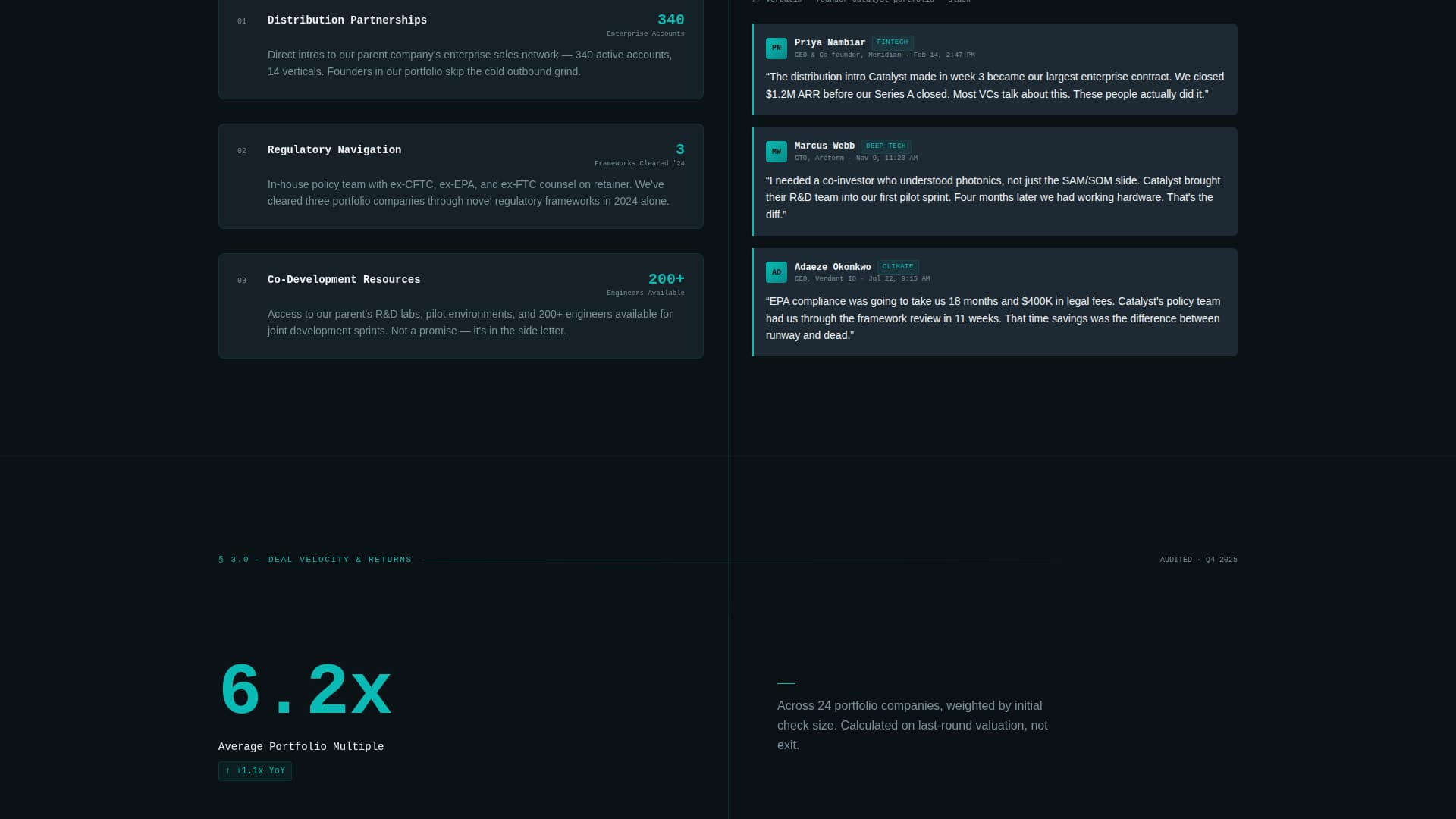Click the Regulatory Navigation description text
The image size is (1456, 819).
click(x=469, y=193)
